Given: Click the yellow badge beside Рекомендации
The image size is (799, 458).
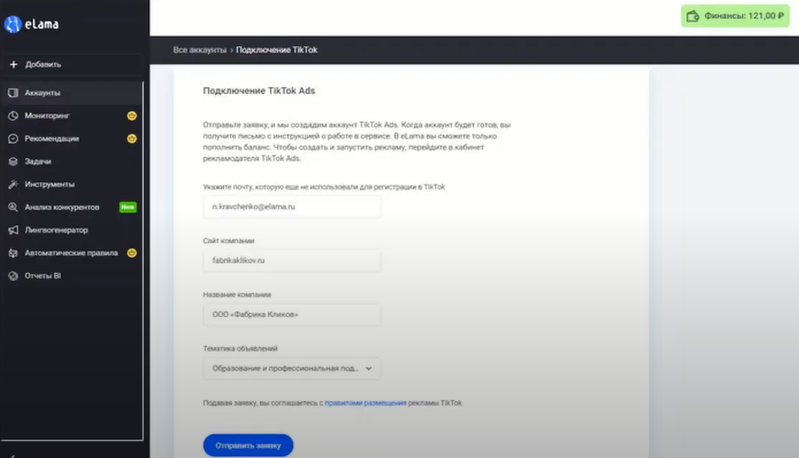Looking at the screenshot, I should tap(131, 139).
